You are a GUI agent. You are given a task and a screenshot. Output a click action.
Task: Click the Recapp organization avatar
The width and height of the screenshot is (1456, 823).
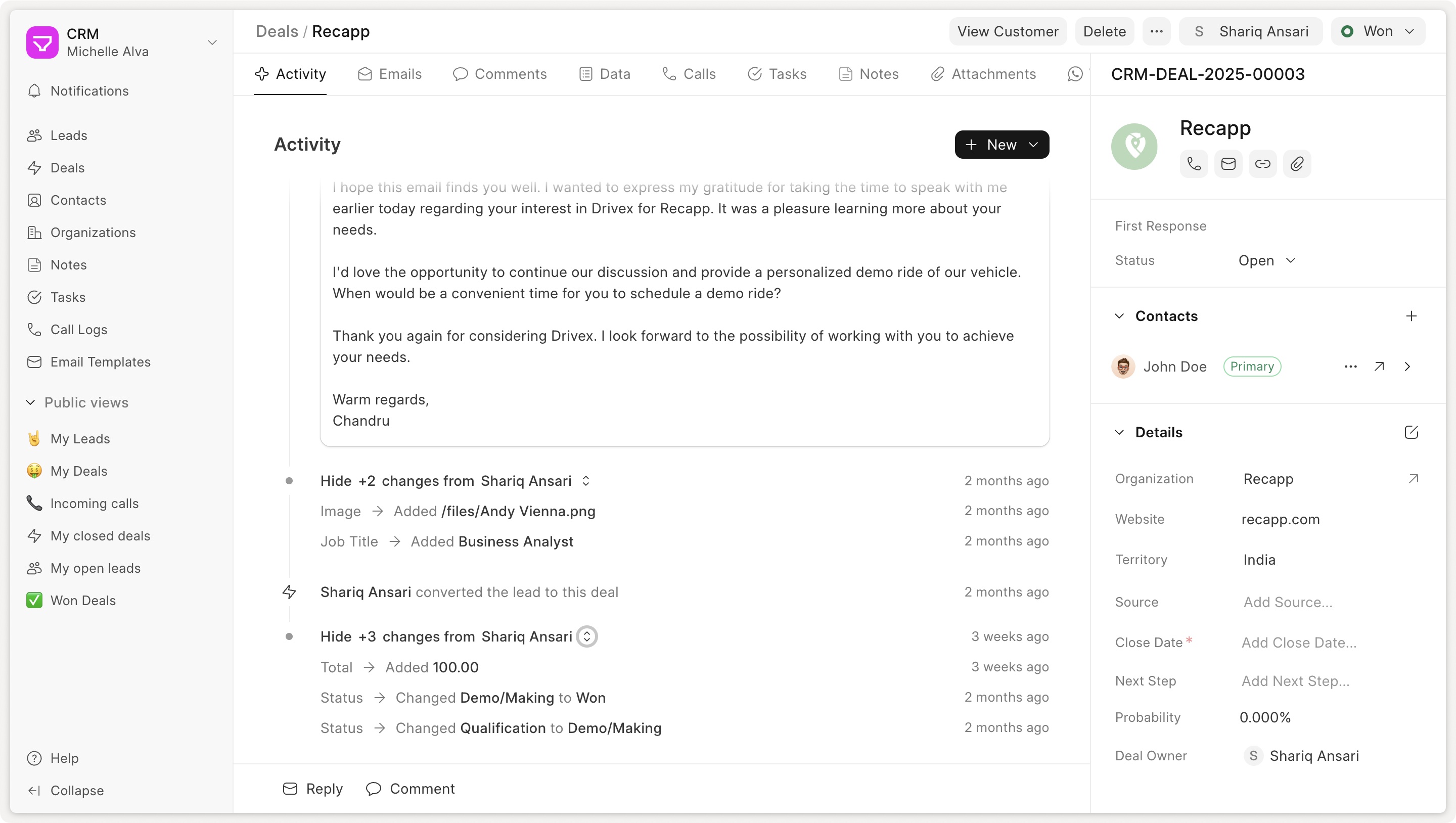[x=1134, y=147]
